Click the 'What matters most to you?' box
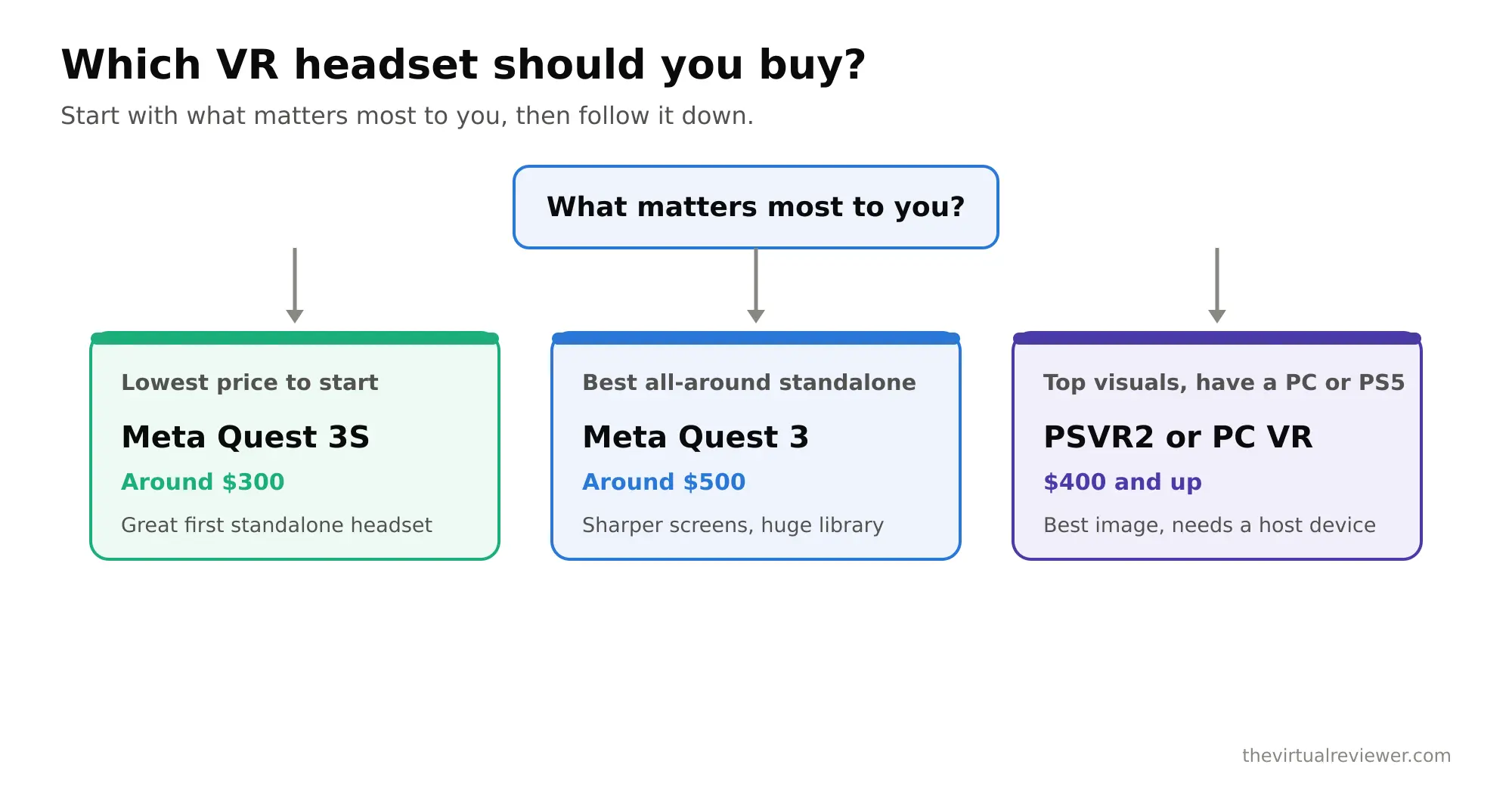Viewport: 1512px width, 786px height. [x=756, y=207]
